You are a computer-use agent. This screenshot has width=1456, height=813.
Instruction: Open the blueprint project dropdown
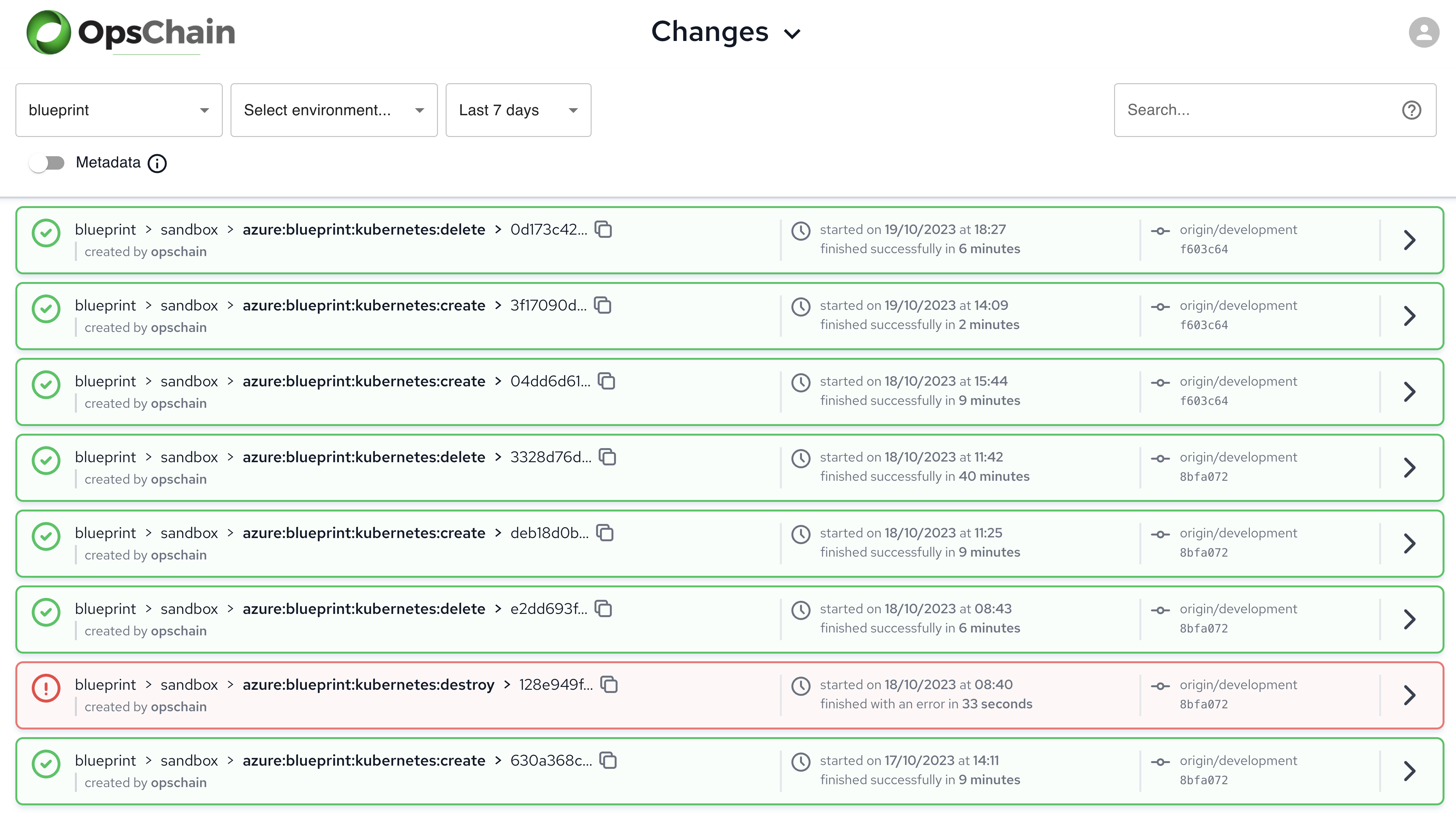tap(119, 110)
